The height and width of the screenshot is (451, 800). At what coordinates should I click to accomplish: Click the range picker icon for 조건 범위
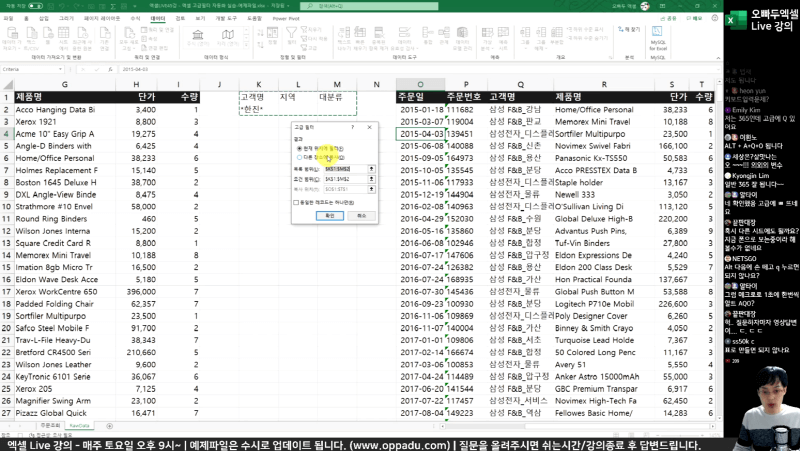click(372, 179)
